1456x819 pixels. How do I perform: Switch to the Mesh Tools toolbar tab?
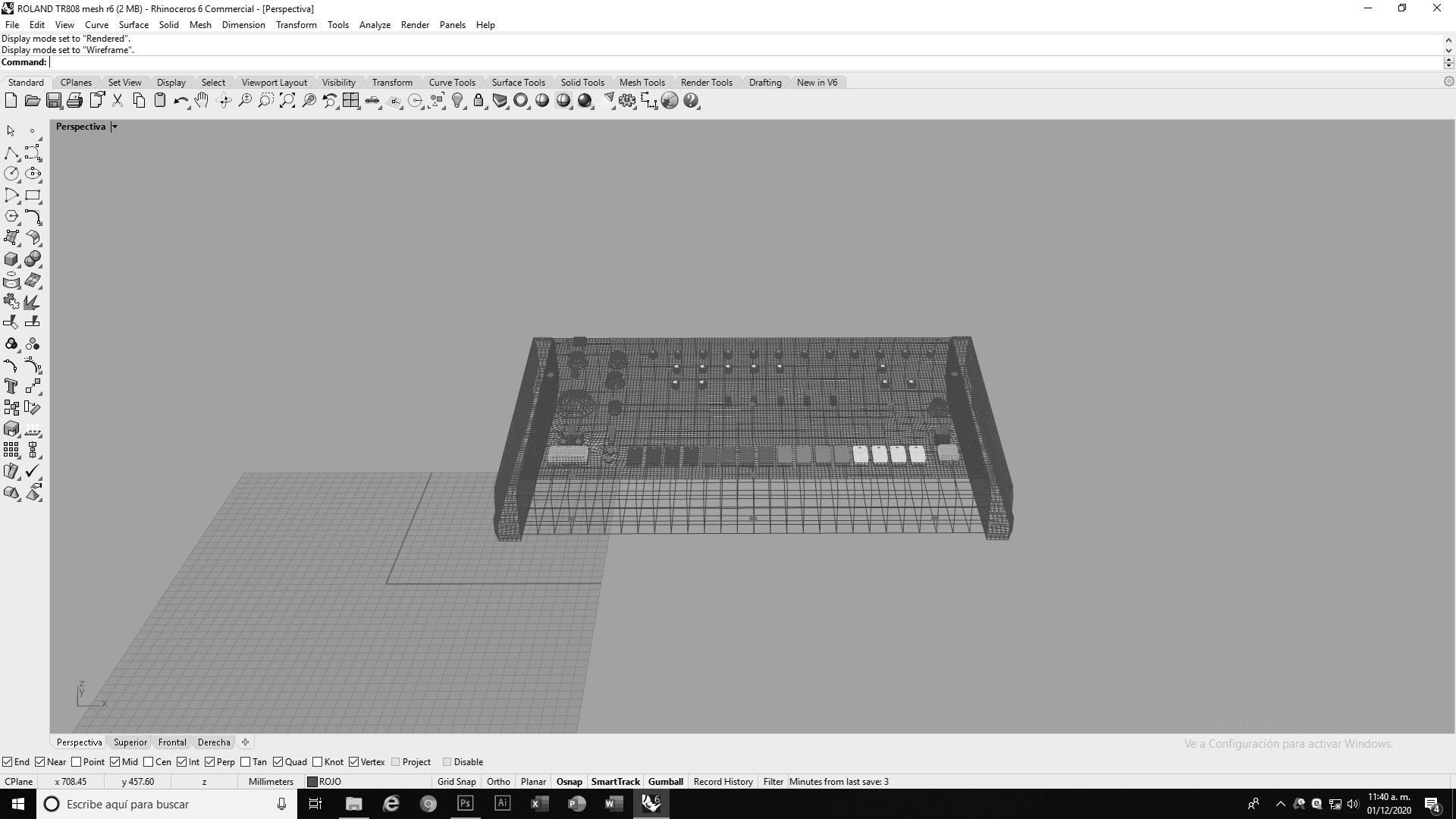pos(642,83)
